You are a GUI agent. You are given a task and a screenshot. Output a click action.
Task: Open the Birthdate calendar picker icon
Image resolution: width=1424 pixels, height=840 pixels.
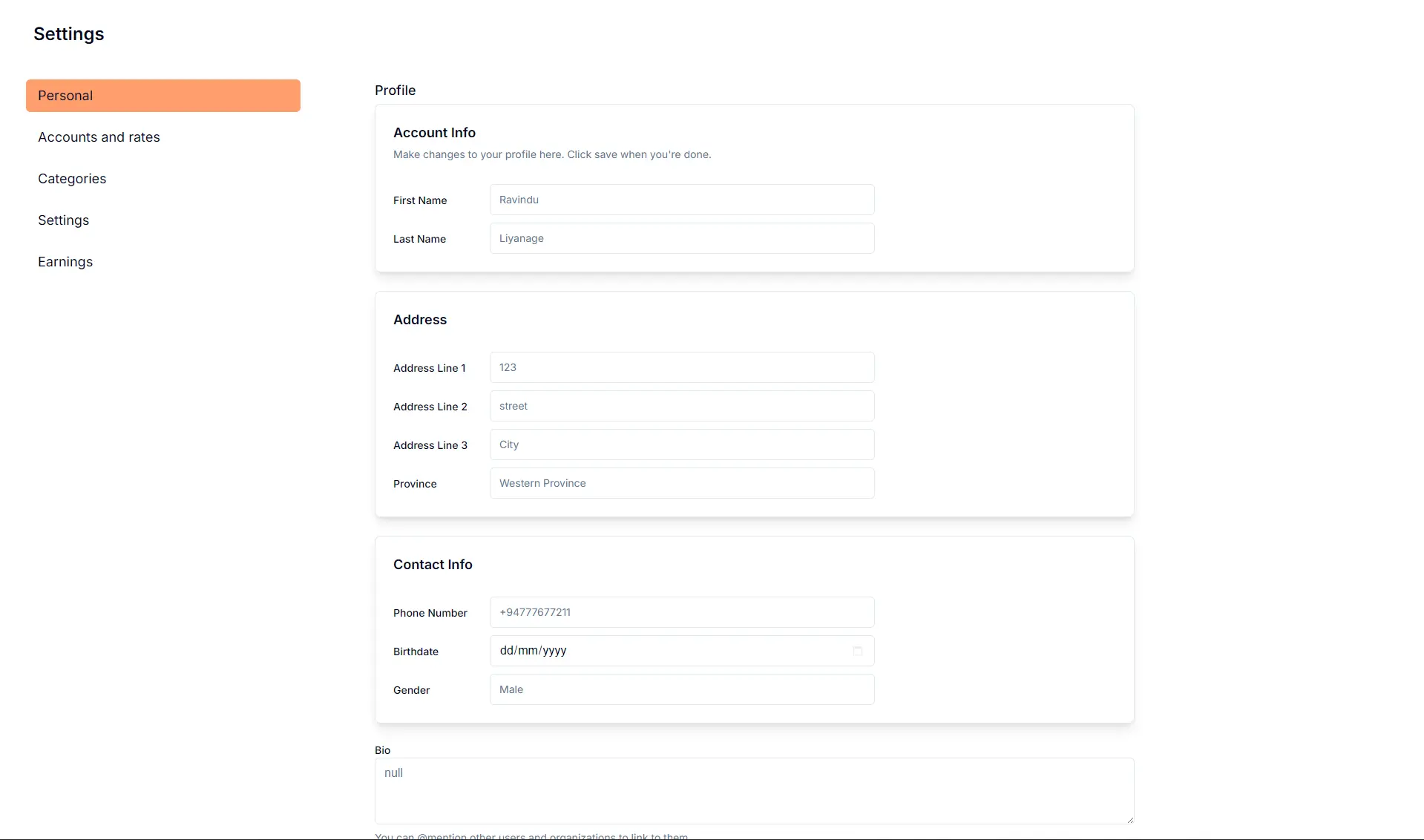coord(857,651)
